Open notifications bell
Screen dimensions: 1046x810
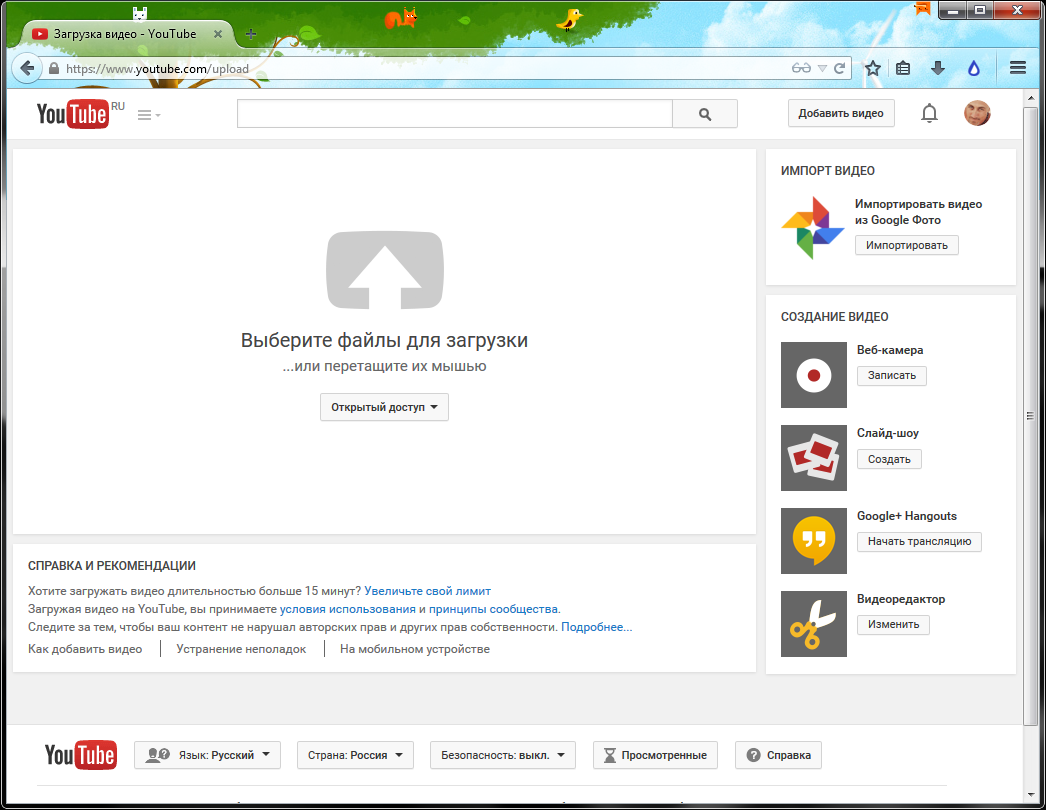(x=929, y=113)
